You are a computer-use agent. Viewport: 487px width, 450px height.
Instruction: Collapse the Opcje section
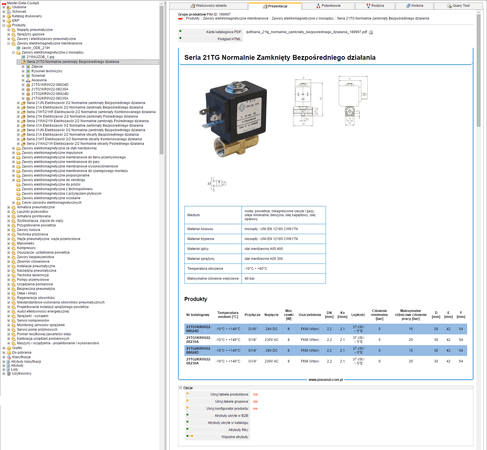click(x=180, y=388)
